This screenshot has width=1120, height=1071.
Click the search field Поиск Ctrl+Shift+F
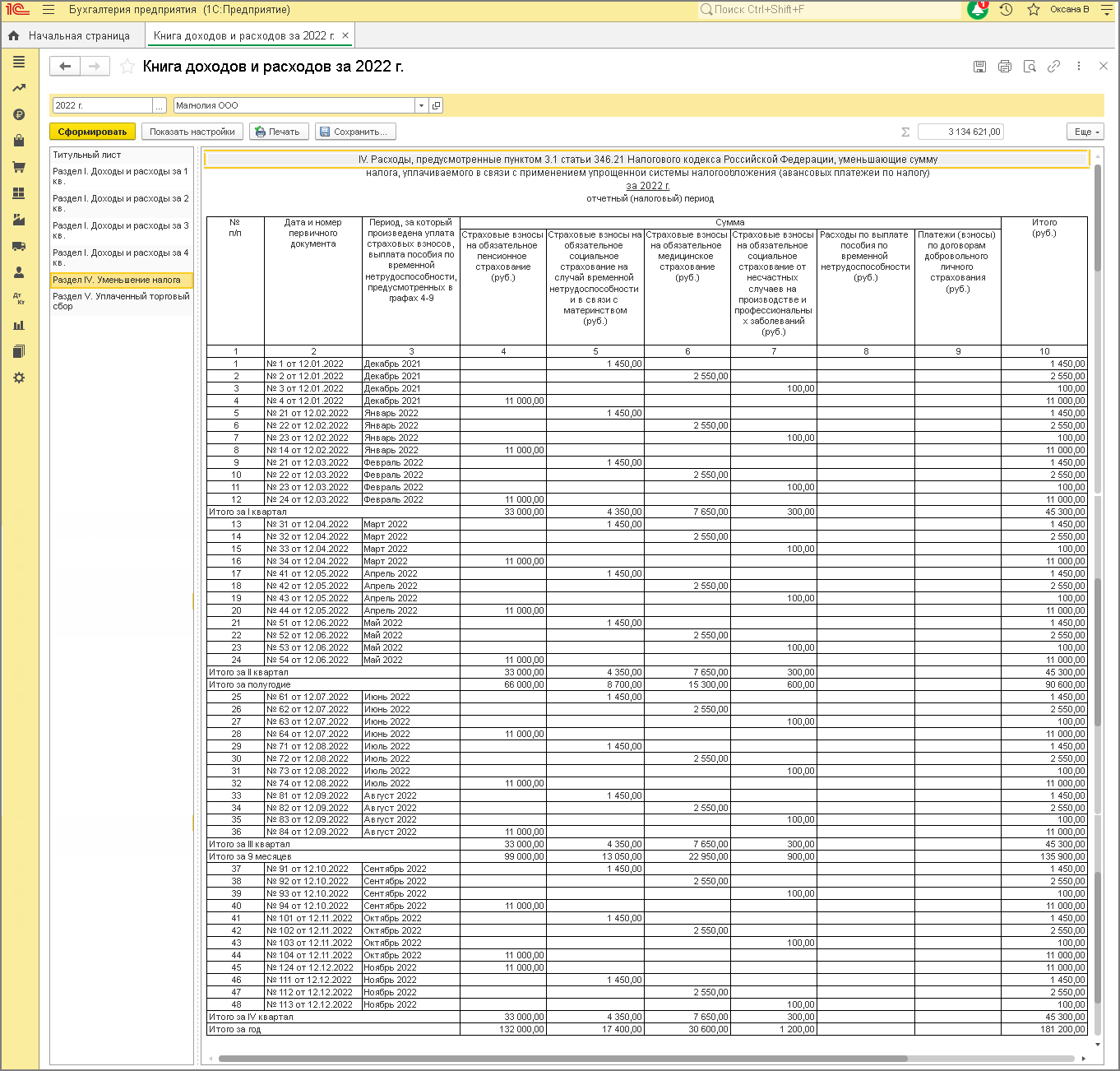[x=829, y=10]
